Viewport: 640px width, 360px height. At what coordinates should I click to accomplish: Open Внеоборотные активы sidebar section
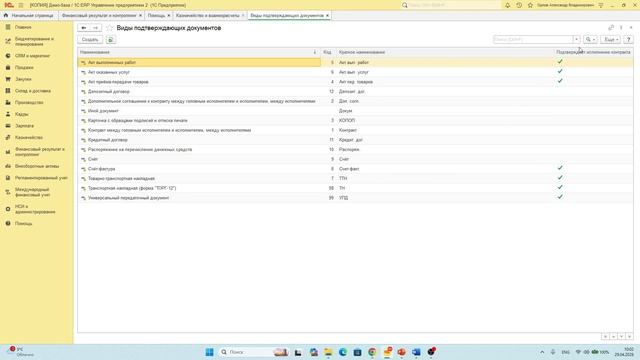37,166
